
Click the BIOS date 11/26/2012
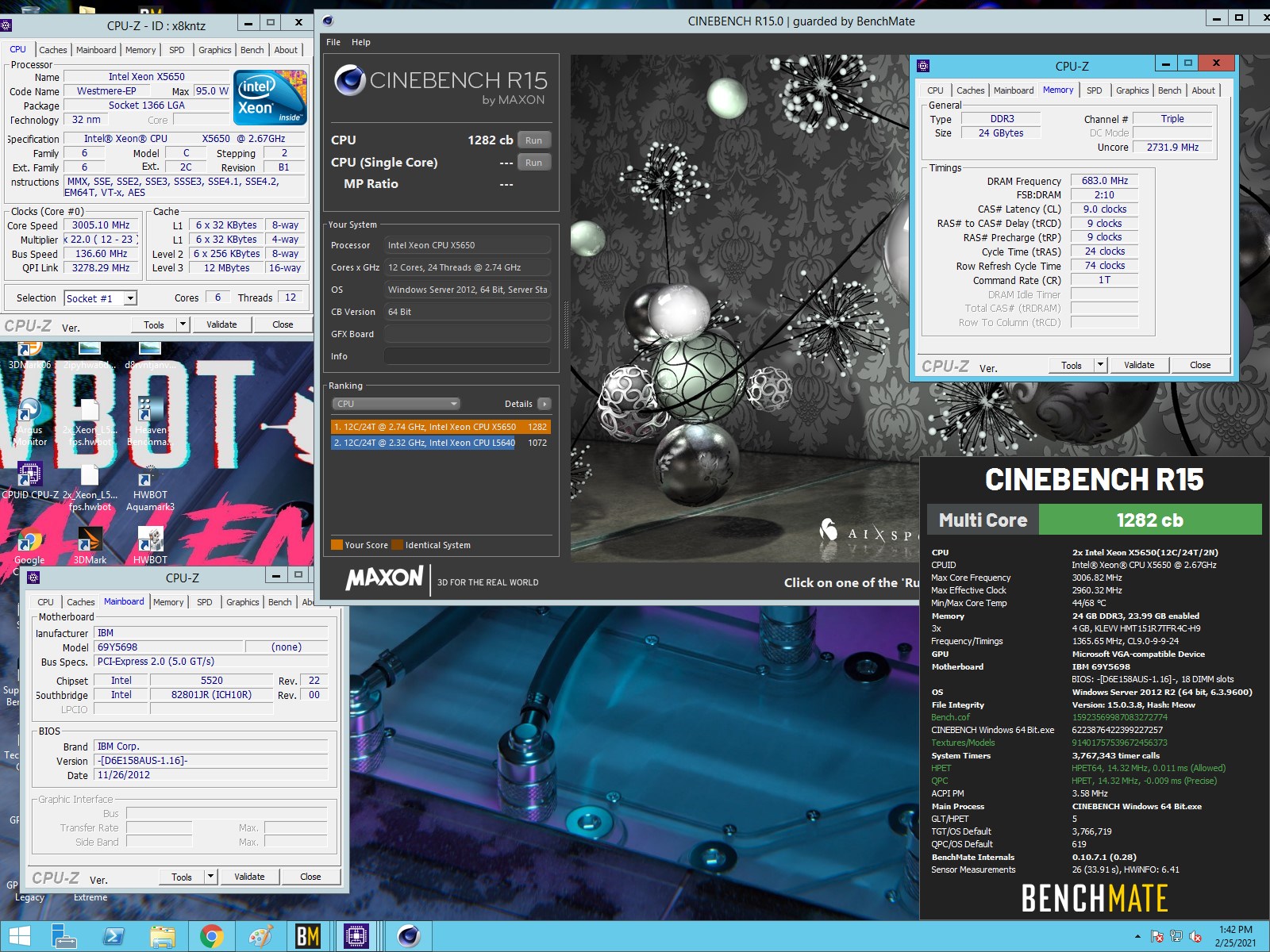211,775
